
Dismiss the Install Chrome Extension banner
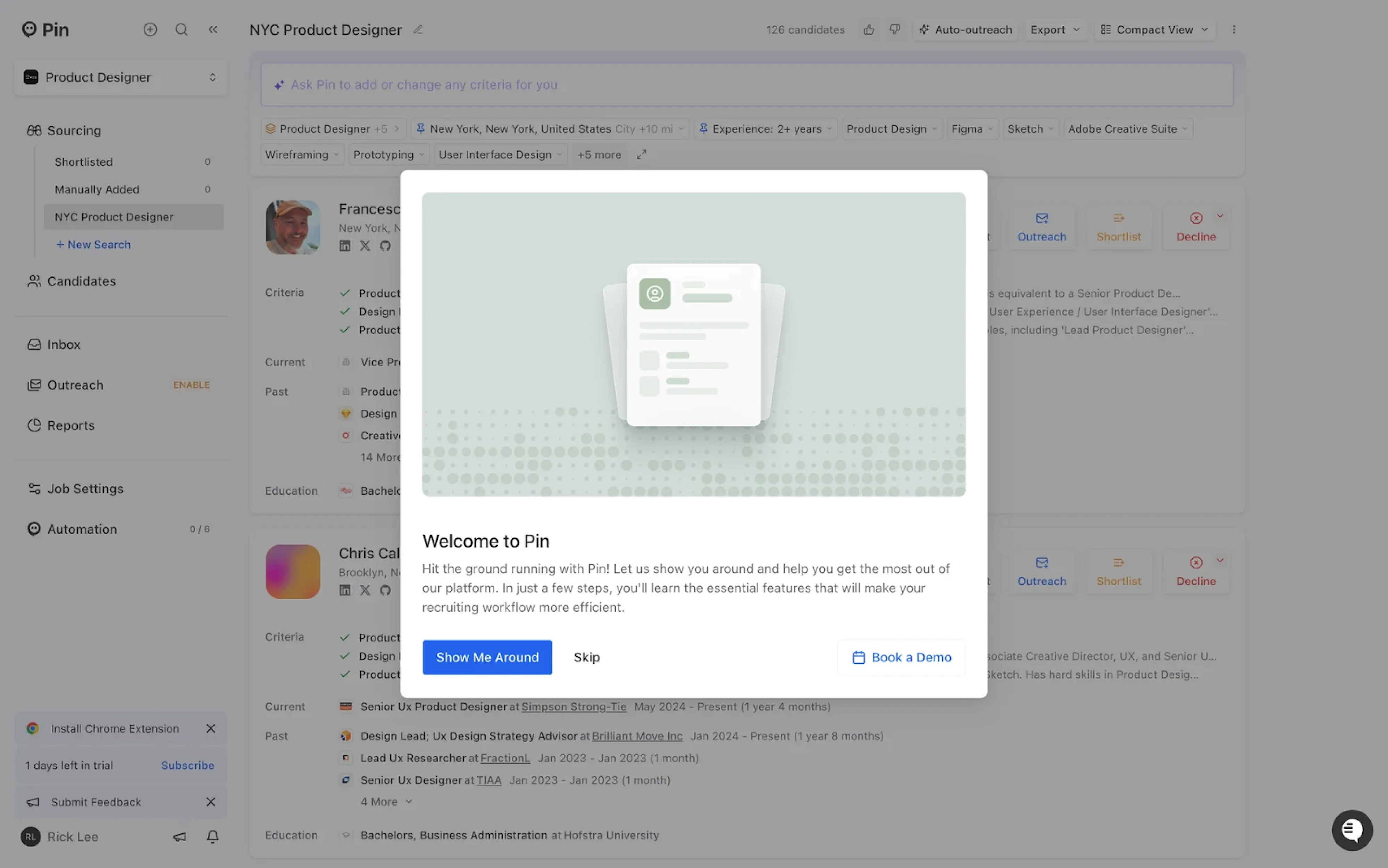(211, 728)
